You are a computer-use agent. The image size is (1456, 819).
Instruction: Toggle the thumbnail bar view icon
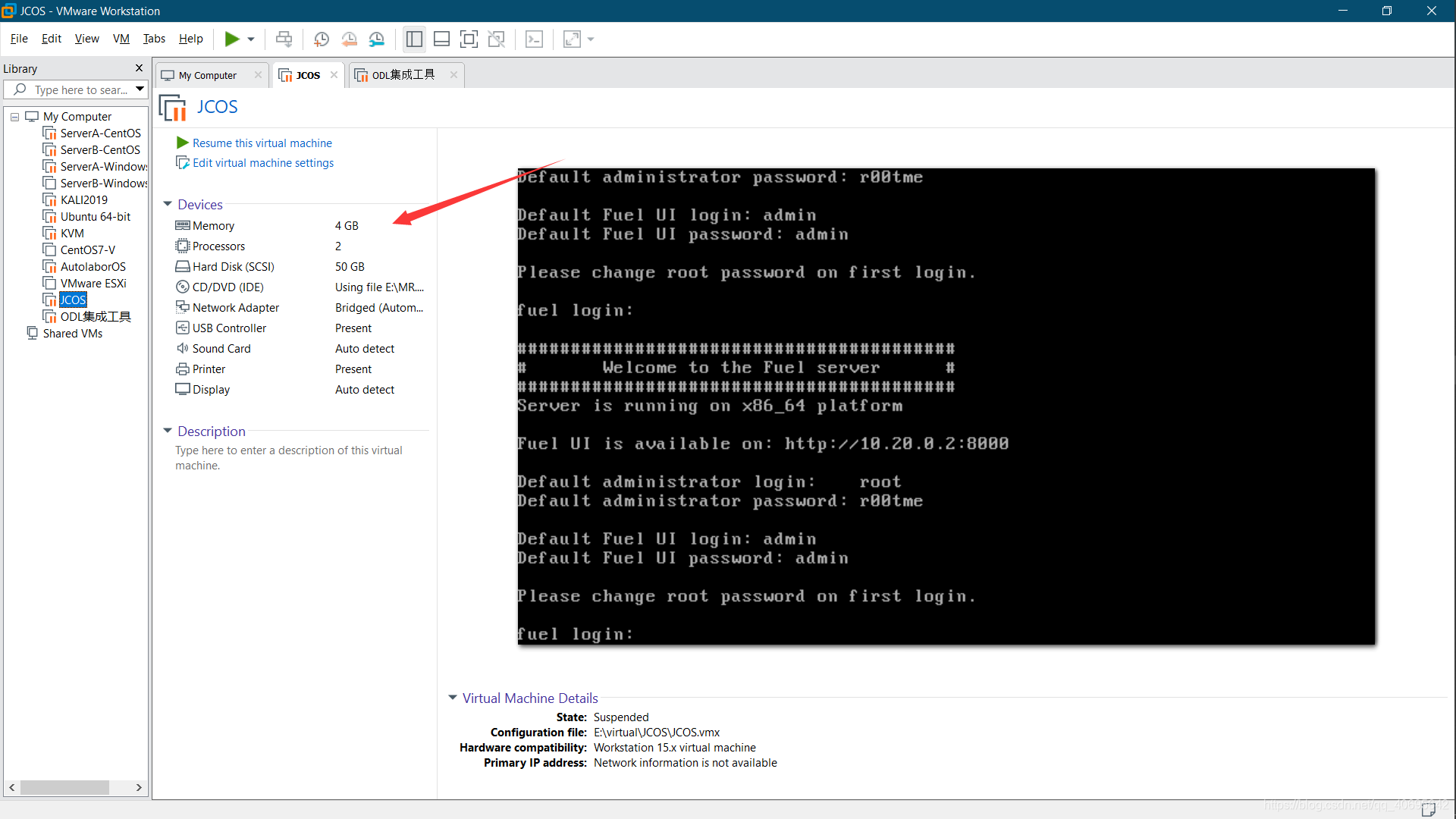pos(441,39)
